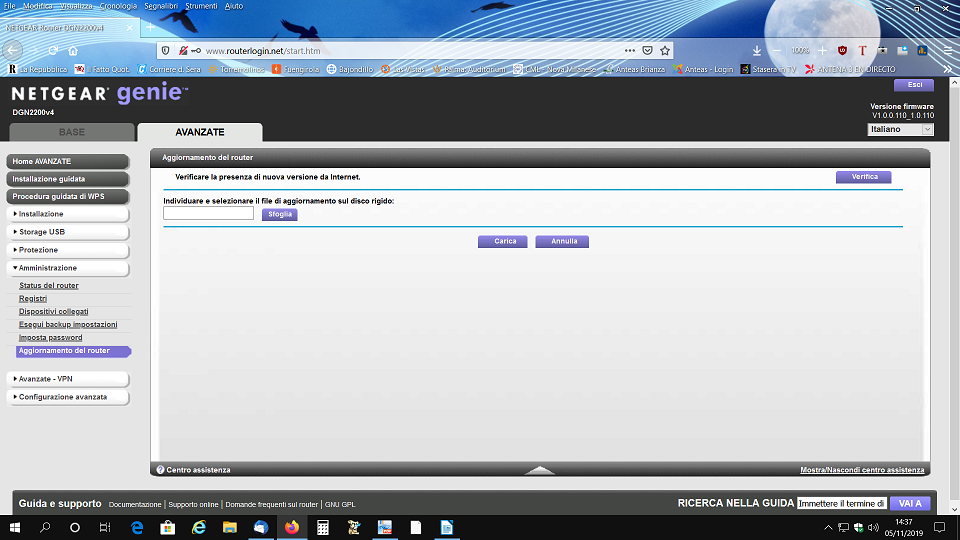Expand Configurazione avanzata section

point(68,397)
